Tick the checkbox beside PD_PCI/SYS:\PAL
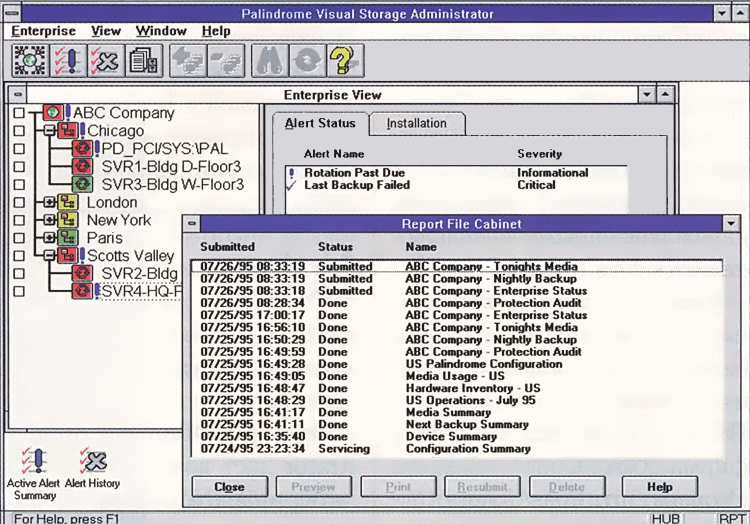750x524 pixels. tap(19, 149)
